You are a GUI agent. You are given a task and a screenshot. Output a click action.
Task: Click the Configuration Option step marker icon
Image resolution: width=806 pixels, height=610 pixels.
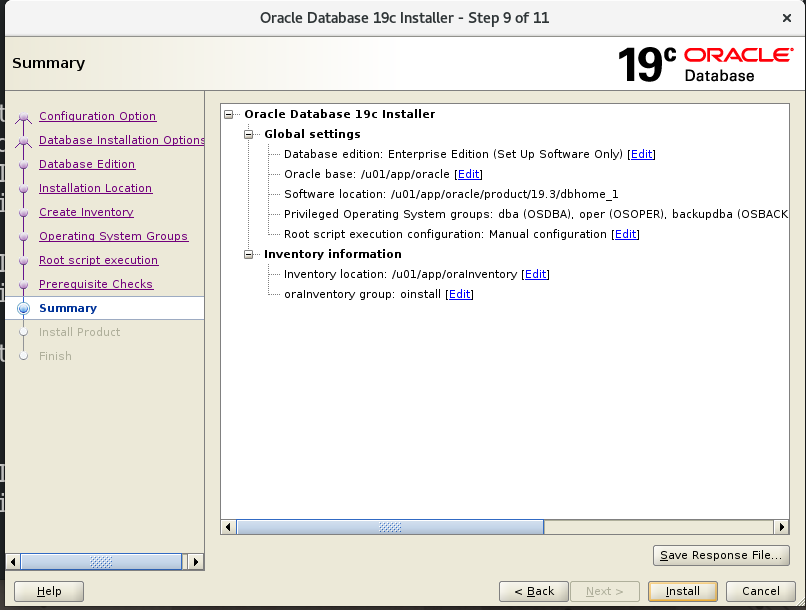point(23,118)
